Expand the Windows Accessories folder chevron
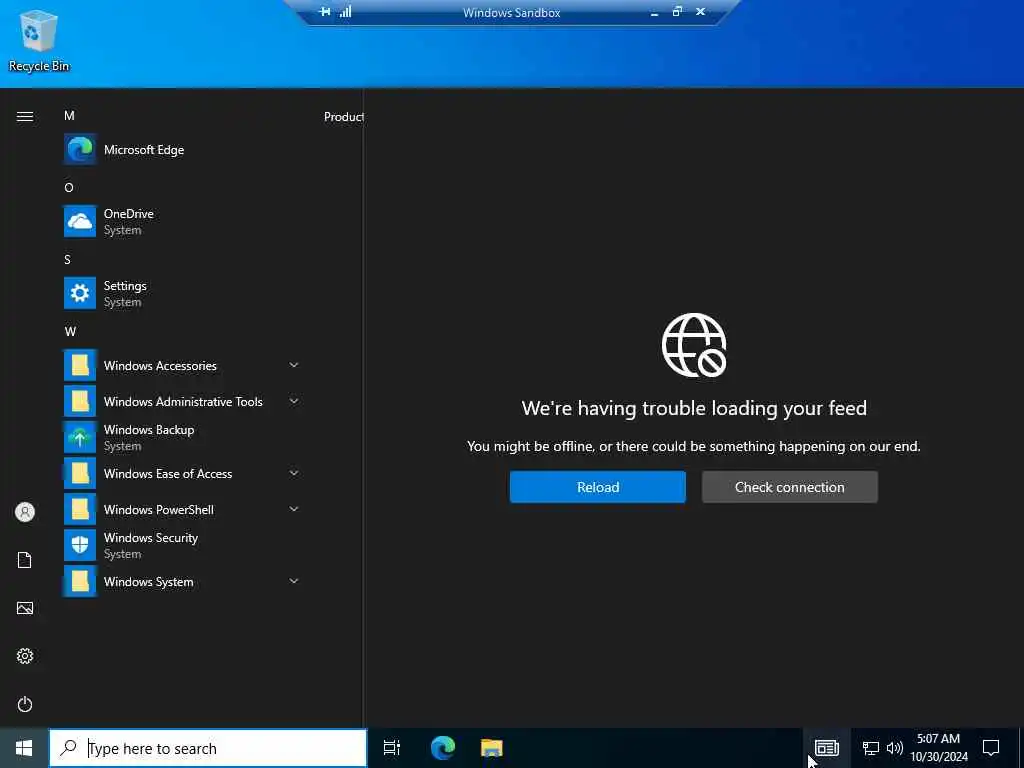Viewport: 1024px width, 768px height. pos(294,365)
